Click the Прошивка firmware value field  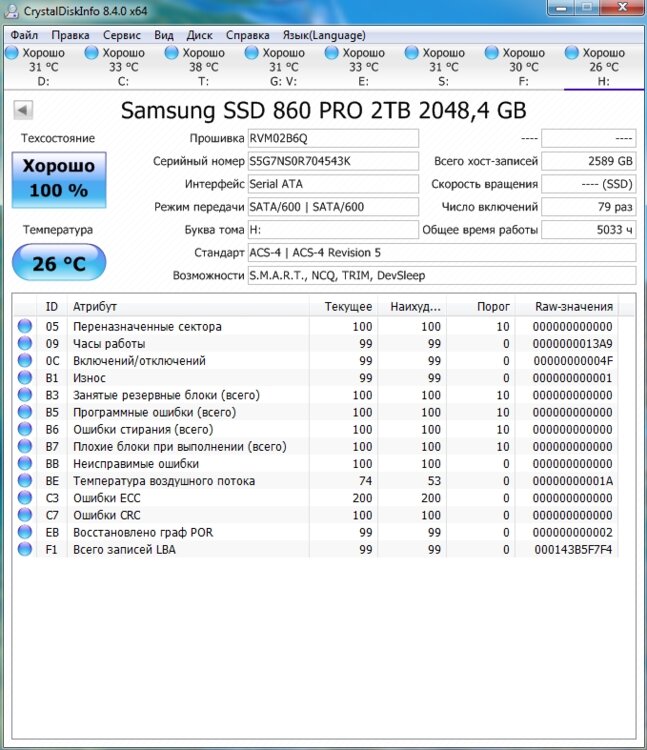tap(333, 138)
